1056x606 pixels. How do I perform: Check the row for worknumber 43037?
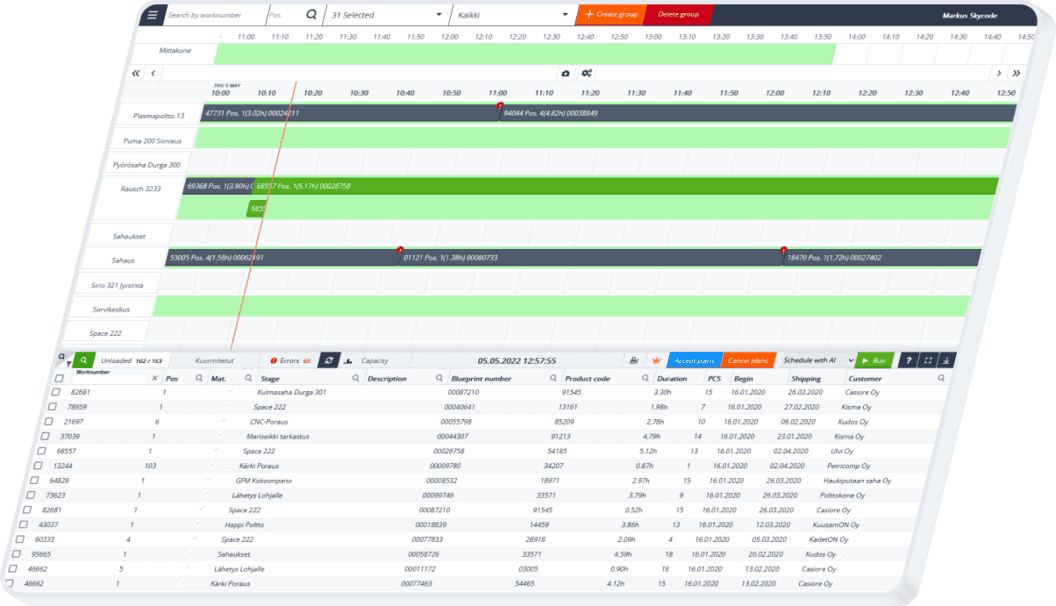click(x=24, y=525)
